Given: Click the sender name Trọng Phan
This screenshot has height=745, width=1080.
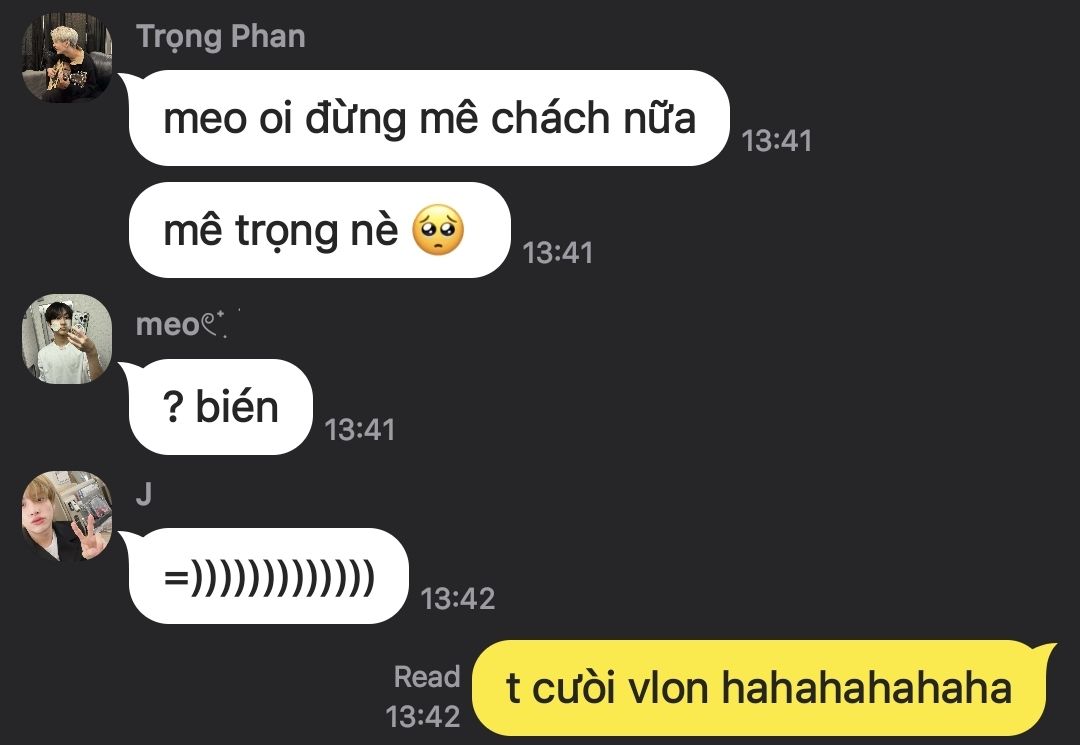Looking at the screenshot, I should coord(221,37).
